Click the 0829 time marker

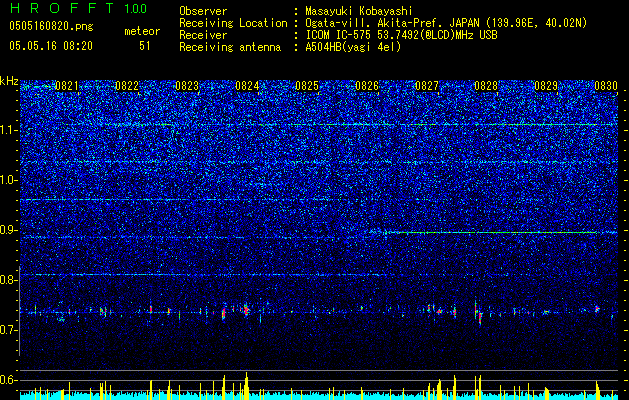546,86
